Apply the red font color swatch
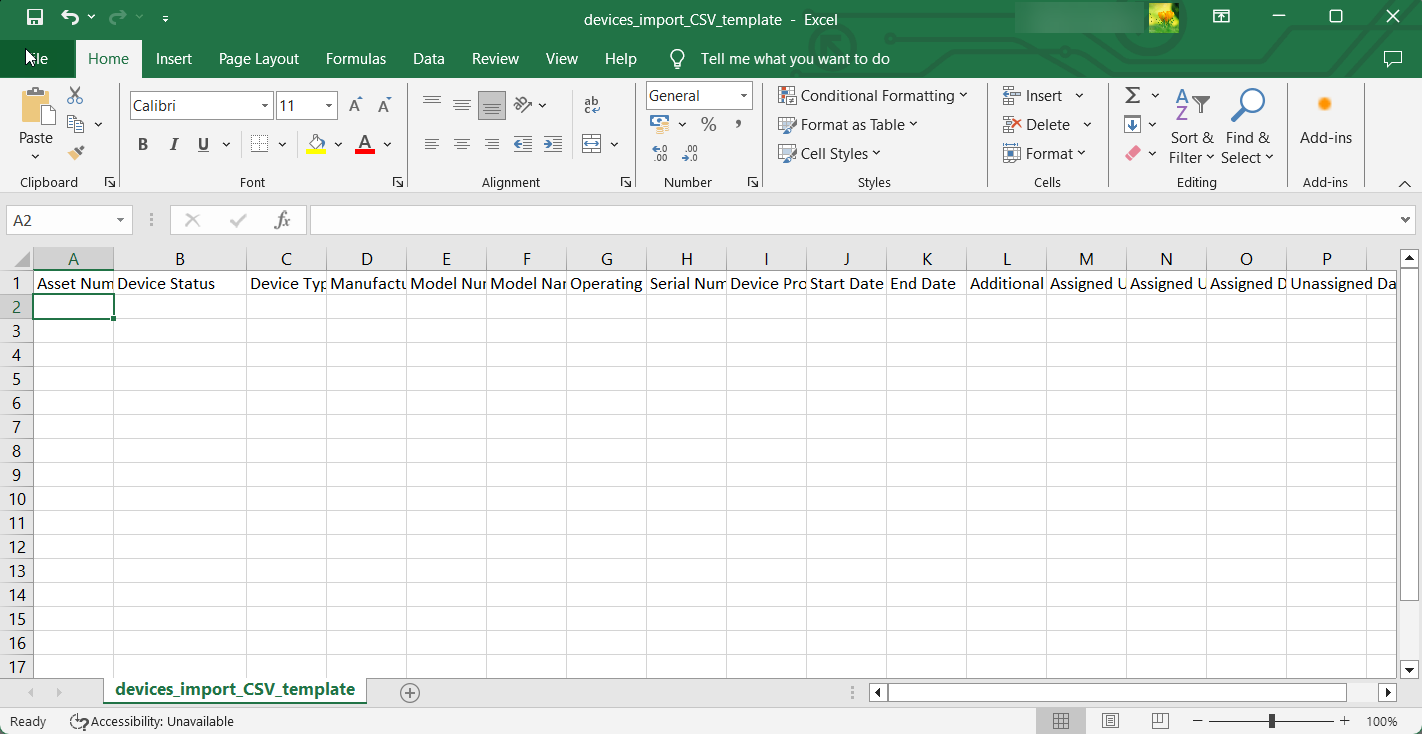1422x734 pixels. (x=365, y=144)
